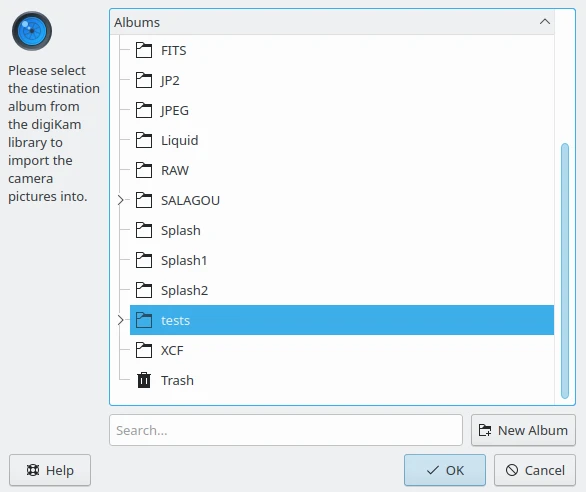
Task: Click the XCF album folder icon
Action: [144, 350]
